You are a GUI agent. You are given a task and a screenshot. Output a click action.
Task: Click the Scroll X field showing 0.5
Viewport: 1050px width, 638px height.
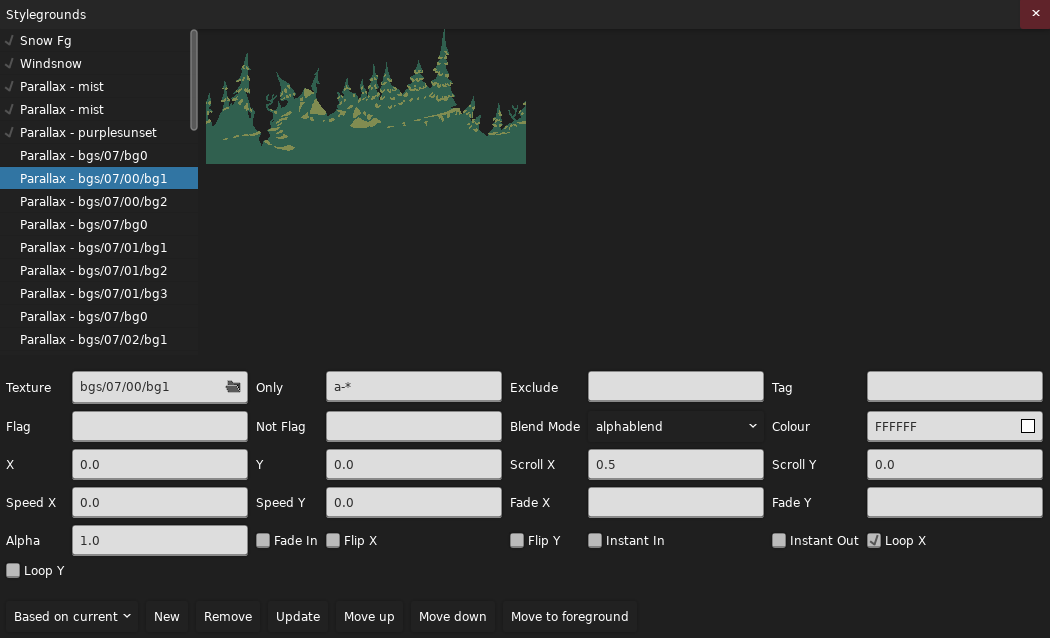pyautogui.click(x=676, y=465)
